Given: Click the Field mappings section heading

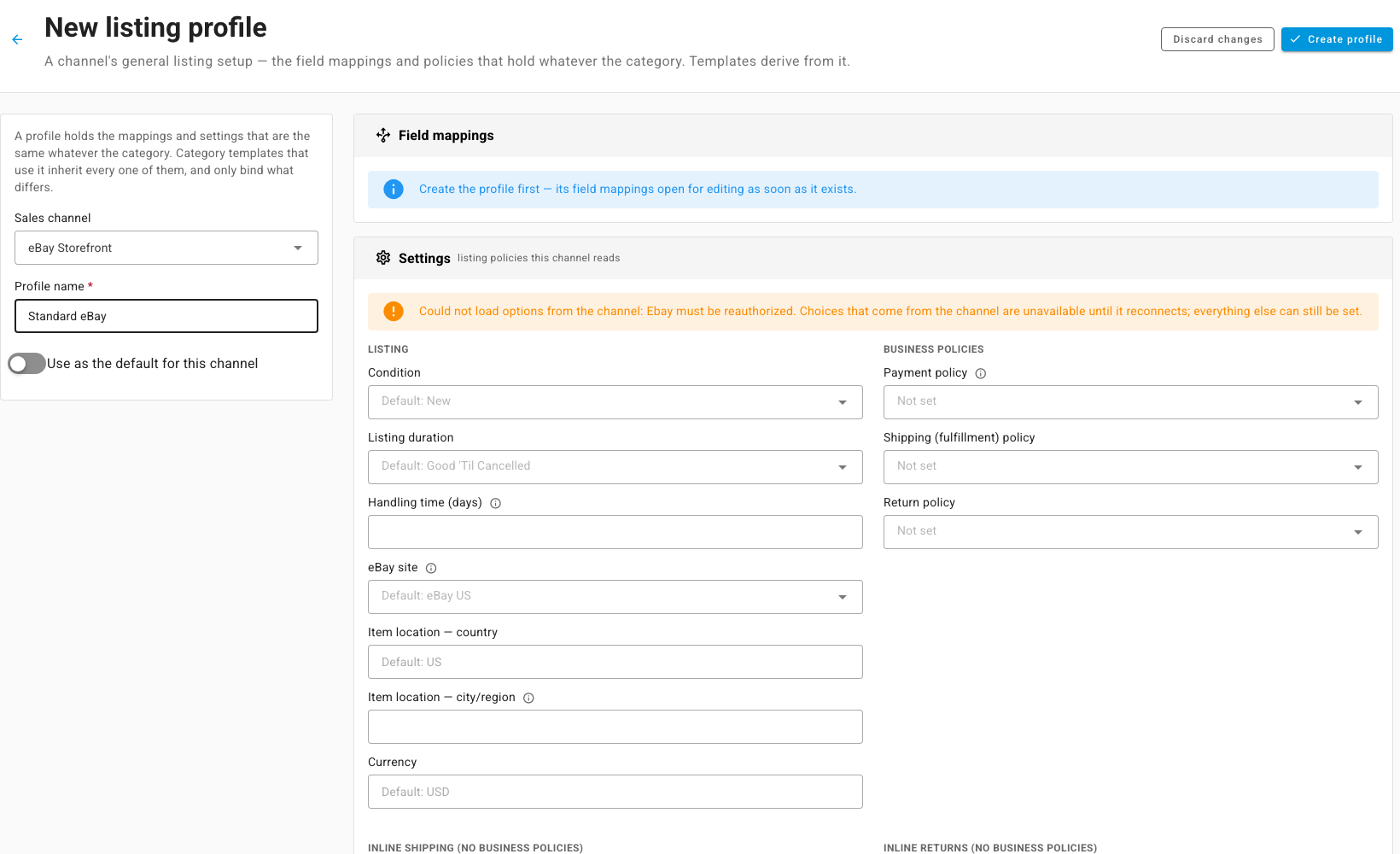Looking at the screenshot, I should 446,136.
